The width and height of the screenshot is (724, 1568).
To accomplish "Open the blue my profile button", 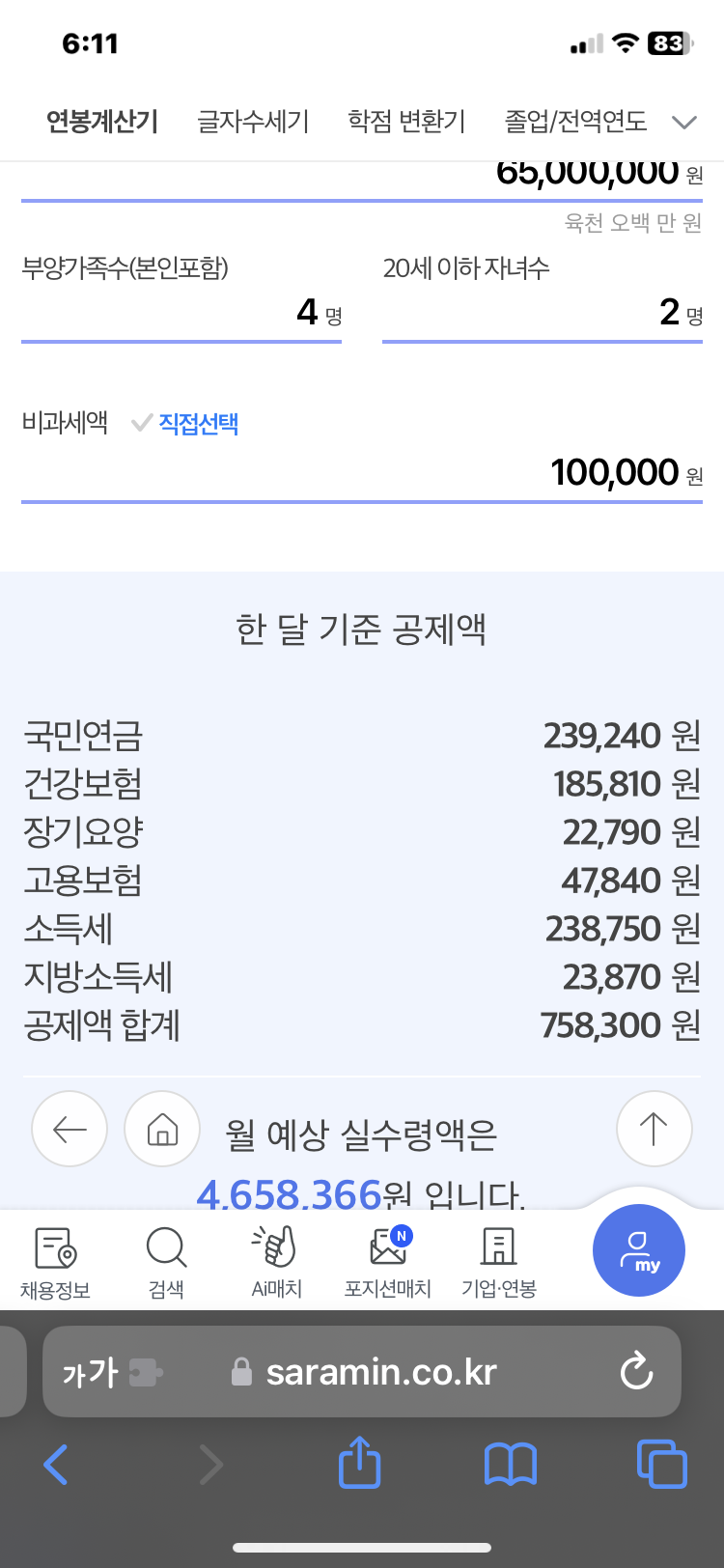I will [639, 1250].
